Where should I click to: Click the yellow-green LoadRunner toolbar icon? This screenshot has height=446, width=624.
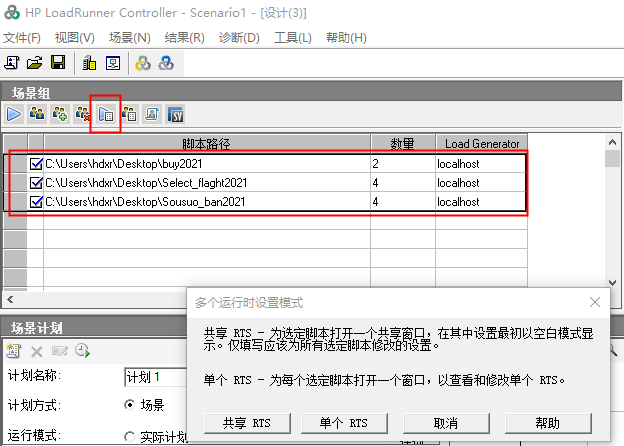[143, 63]
